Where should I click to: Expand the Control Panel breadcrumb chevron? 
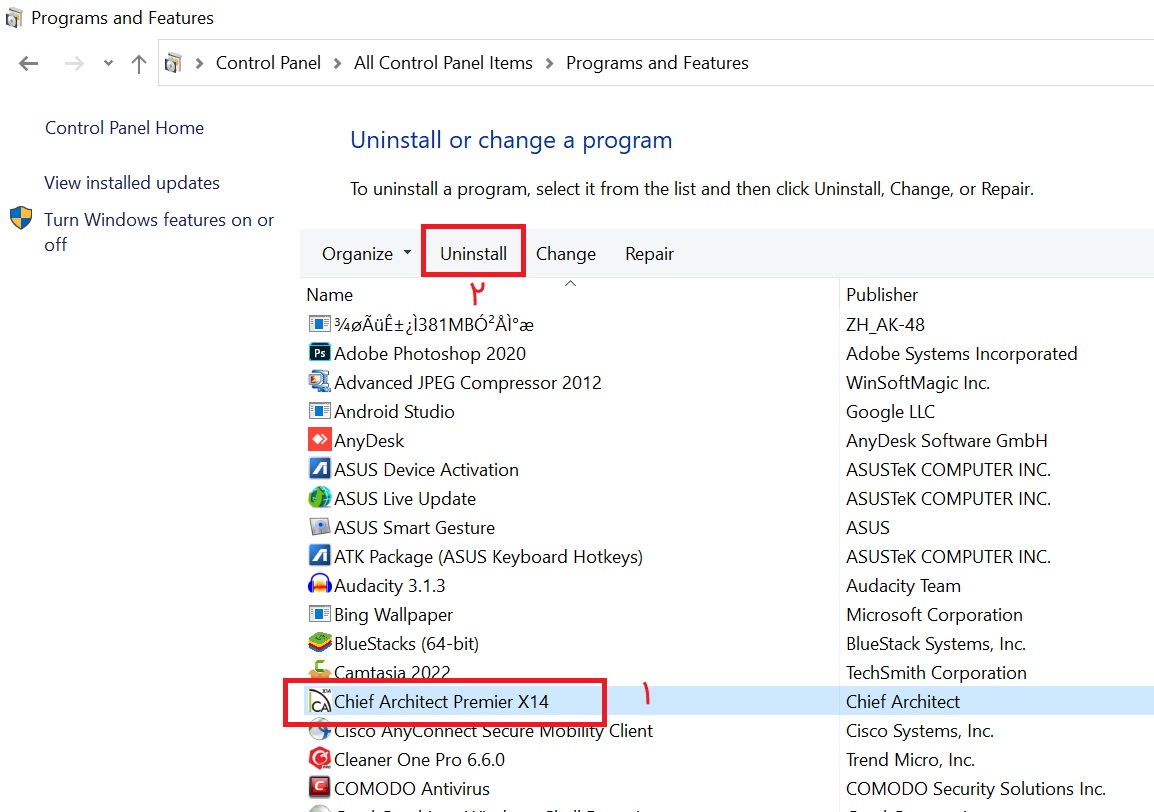click(x=338, y=63)
